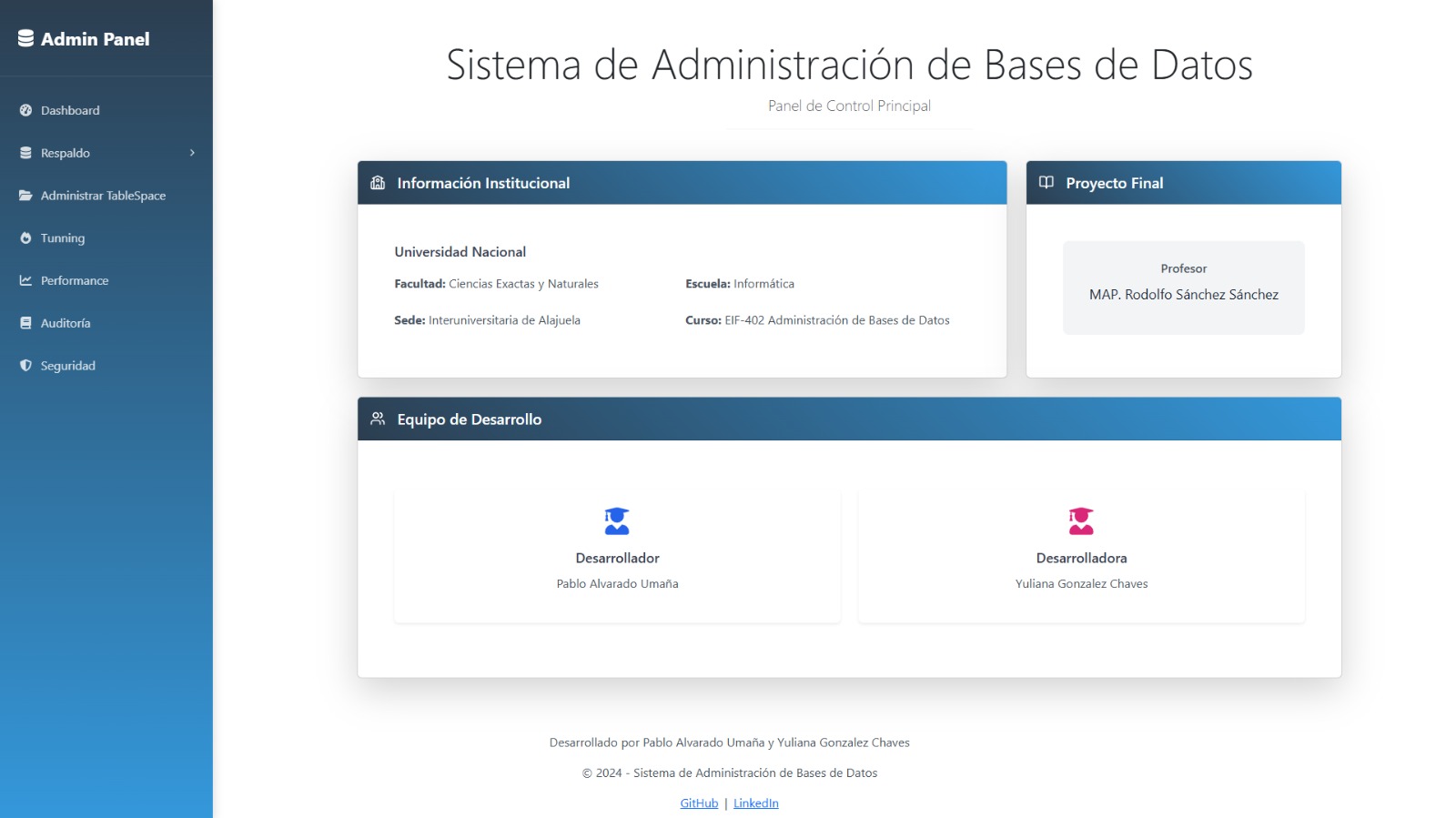Click the Panel de Control Principal subtitle
The width and height of the screenshot is (1456, 818).
(849, 106)
